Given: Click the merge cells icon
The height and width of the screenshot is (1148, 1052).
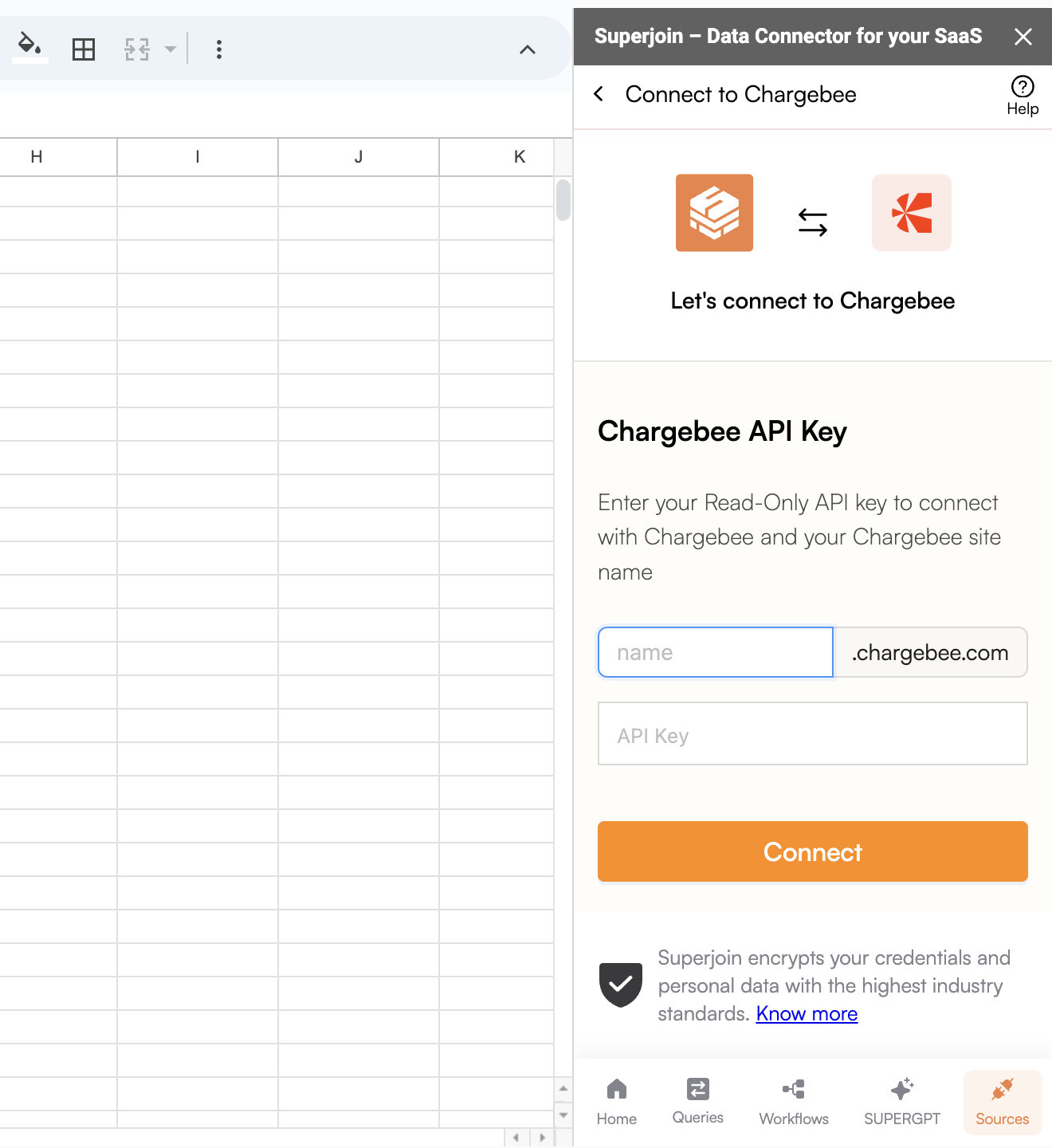Looking at the screenshot, I should point(137,49).
